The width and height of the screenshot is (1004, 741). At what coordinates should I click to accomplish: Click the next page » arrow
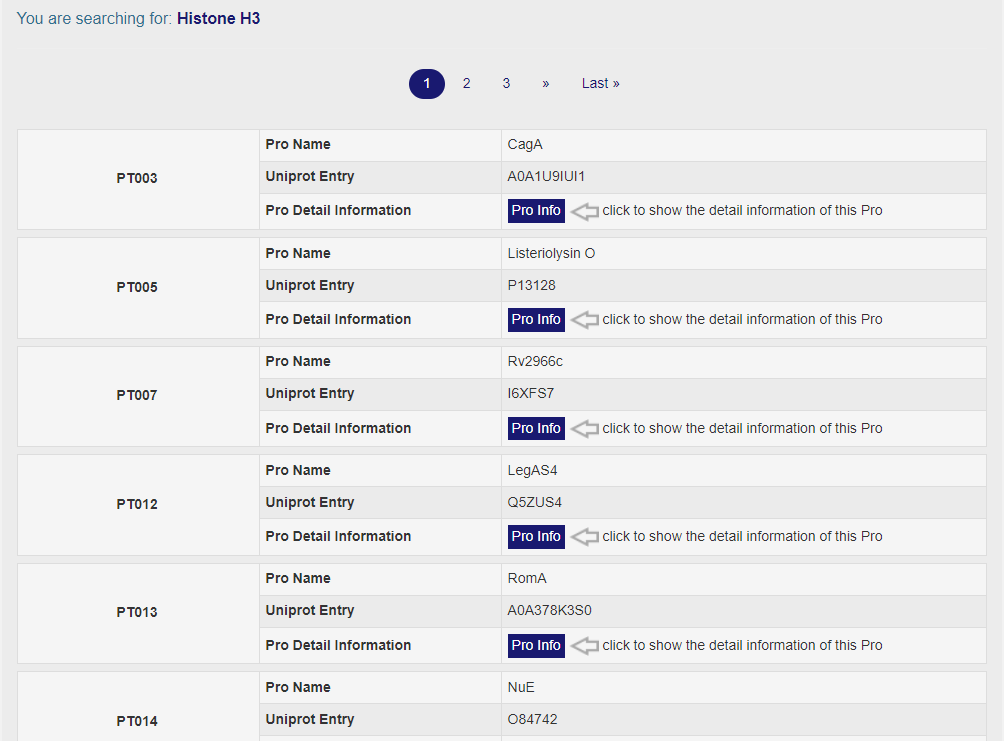pos(546,84)
